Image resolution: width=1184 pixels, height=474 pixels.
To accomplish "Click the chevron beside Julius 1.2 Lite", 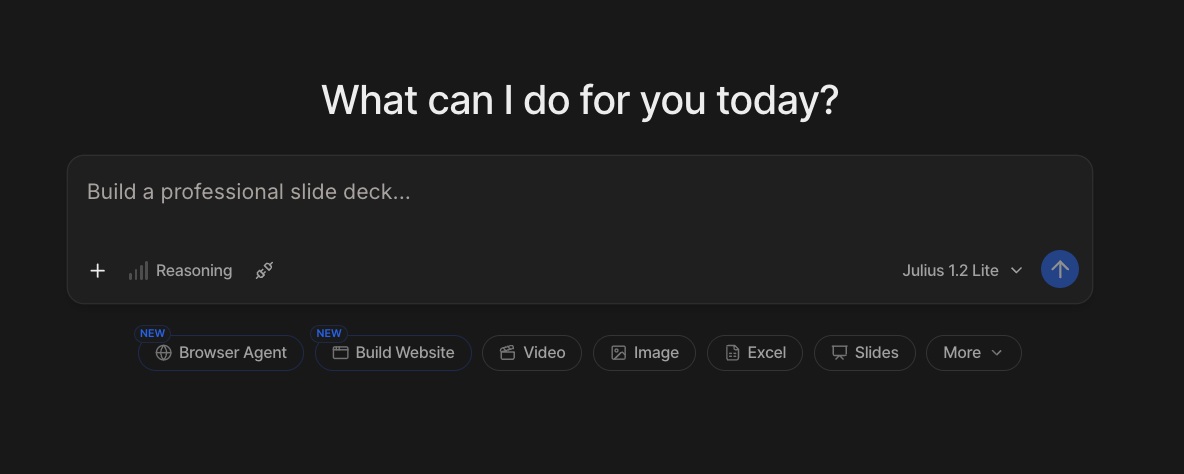I will pyautogui.click(x=1016, y=270).
